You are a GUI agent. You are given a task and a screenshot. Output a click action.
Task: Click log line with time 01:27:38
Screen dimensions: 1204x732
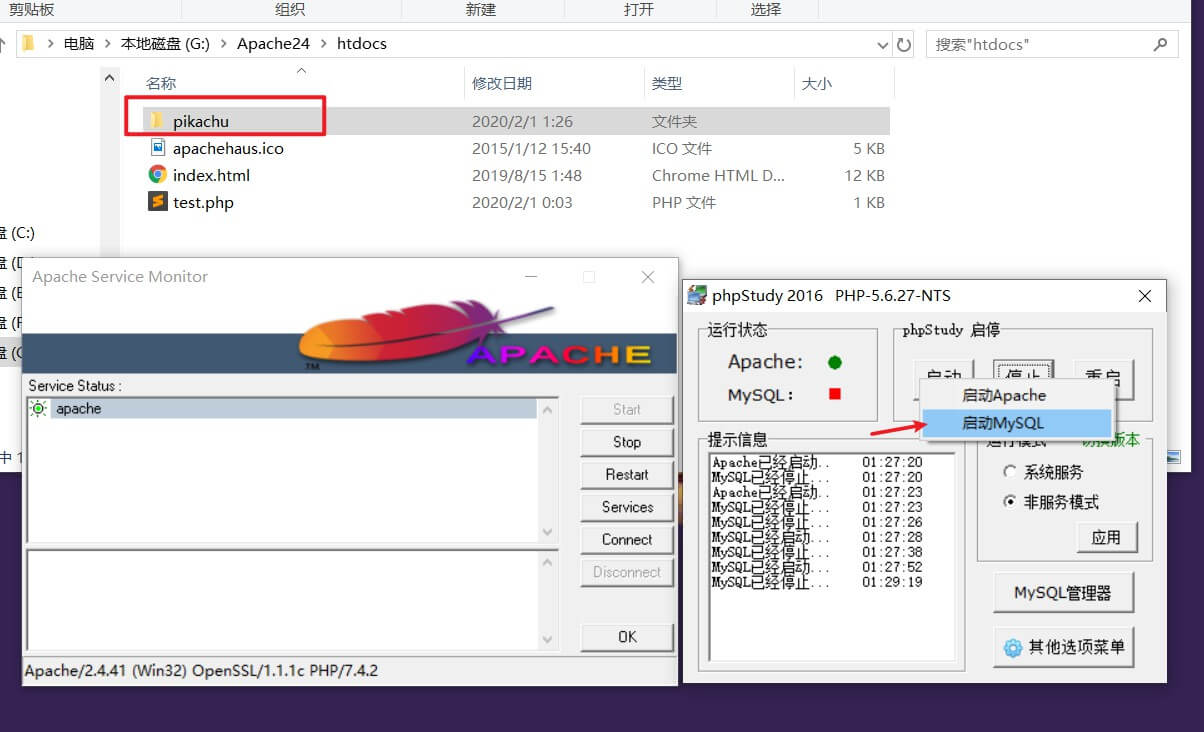817,552
